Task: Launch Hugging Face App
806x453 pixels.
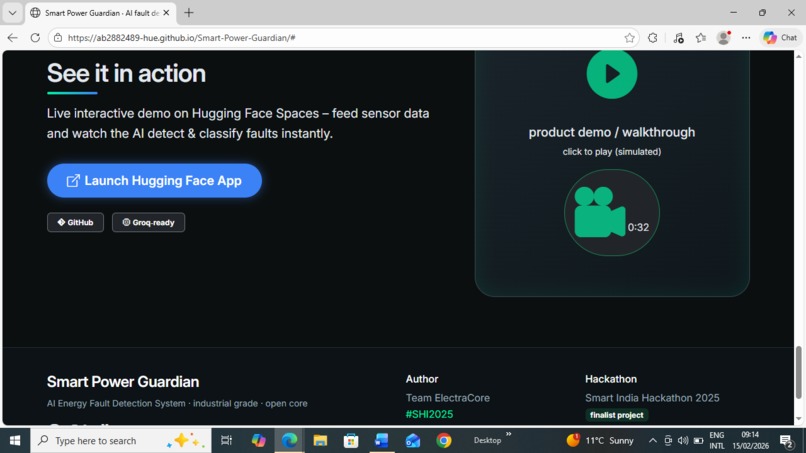Action: [154, 180]
